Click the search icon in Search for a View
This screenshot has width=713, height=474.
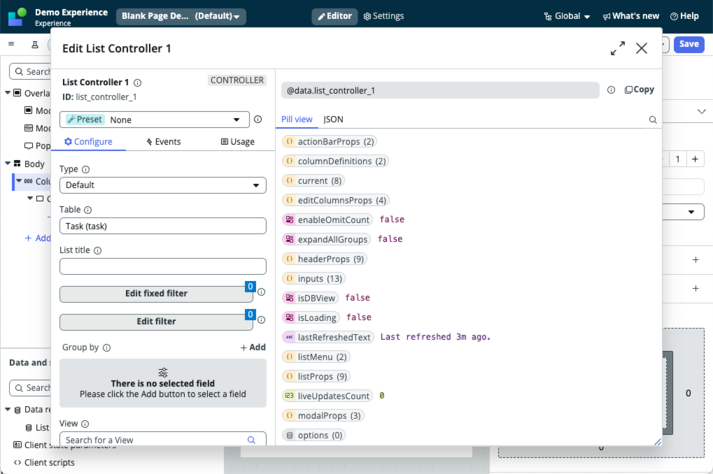tap(251, 440)
